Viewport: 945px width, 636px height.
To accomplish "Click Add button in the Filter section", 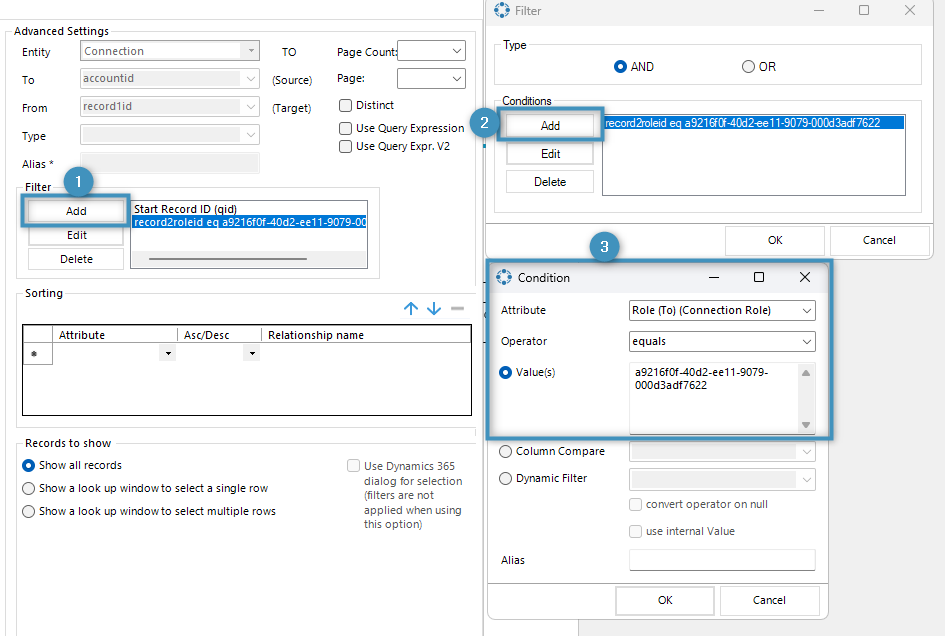I will [76, 211].
